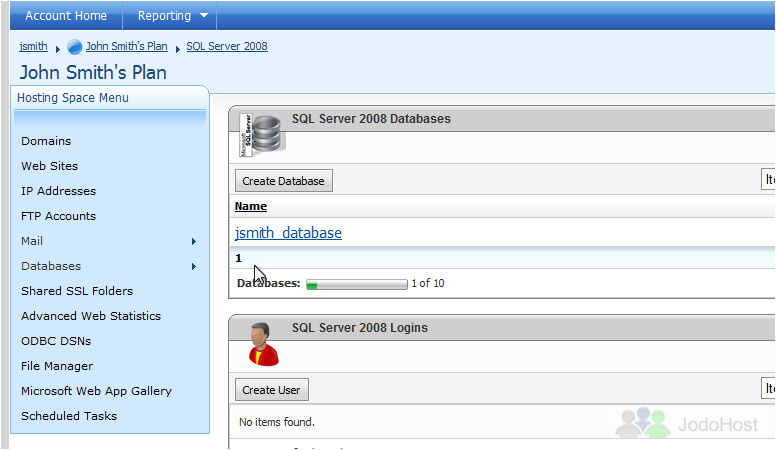Image resolution: width=776 pixels, height=450 pixels.
Task: Follow John Smith's Plan breadcrumb link
Action: pyautogui.click(x=126, y=47)
